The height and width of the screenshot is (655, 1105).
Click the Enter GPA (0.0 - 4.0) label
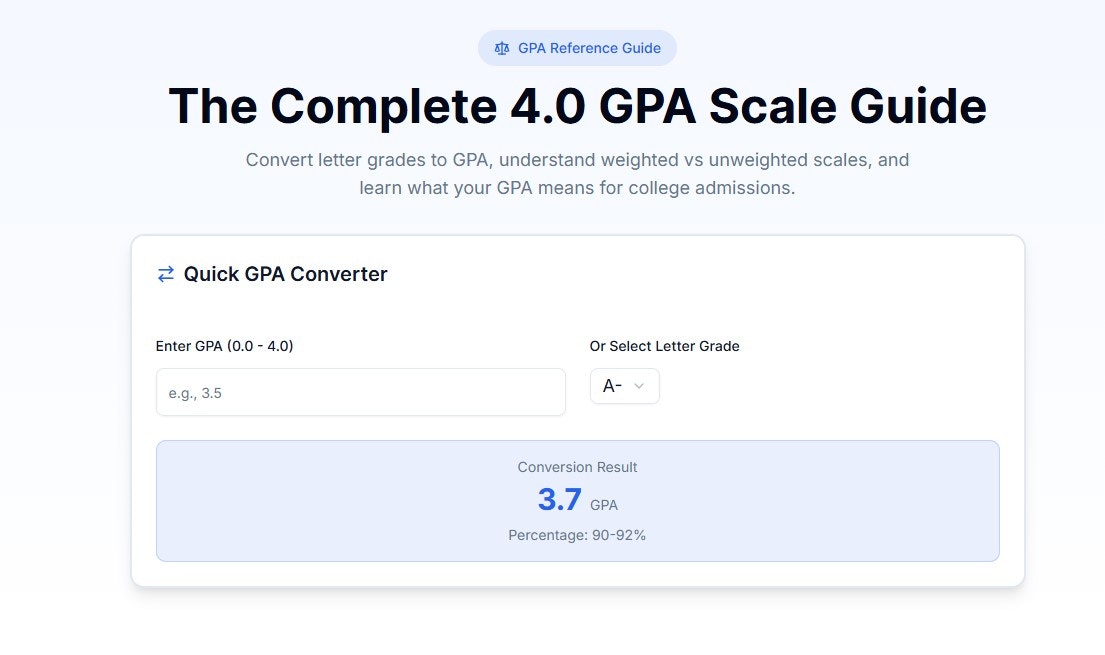click(x=224, y=346)
